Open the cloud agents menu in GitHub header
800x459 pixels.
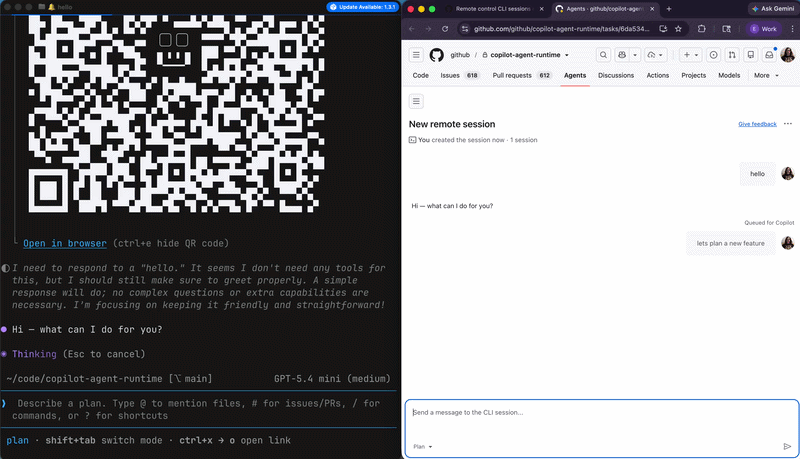point(656,55)
